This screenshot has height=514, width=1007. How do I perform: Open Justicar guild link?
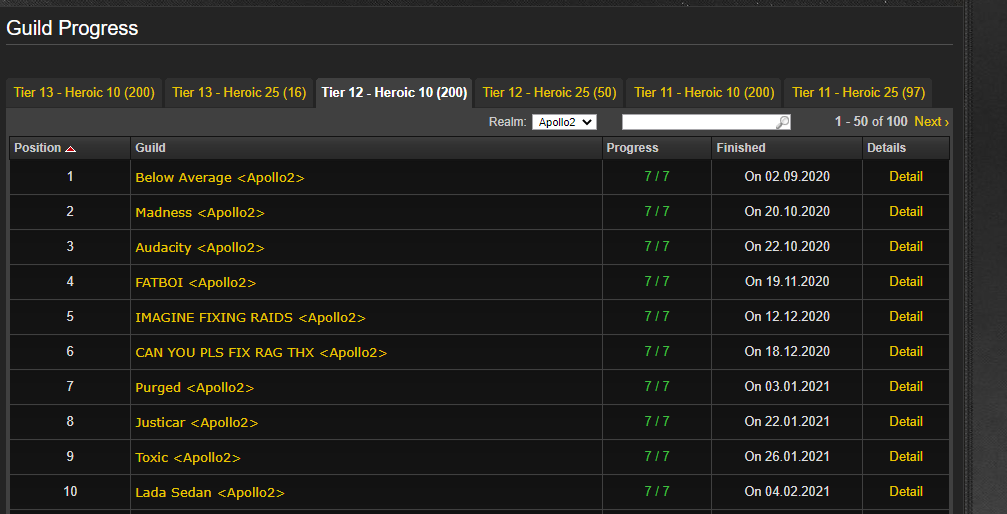click(x=197, y=422)
